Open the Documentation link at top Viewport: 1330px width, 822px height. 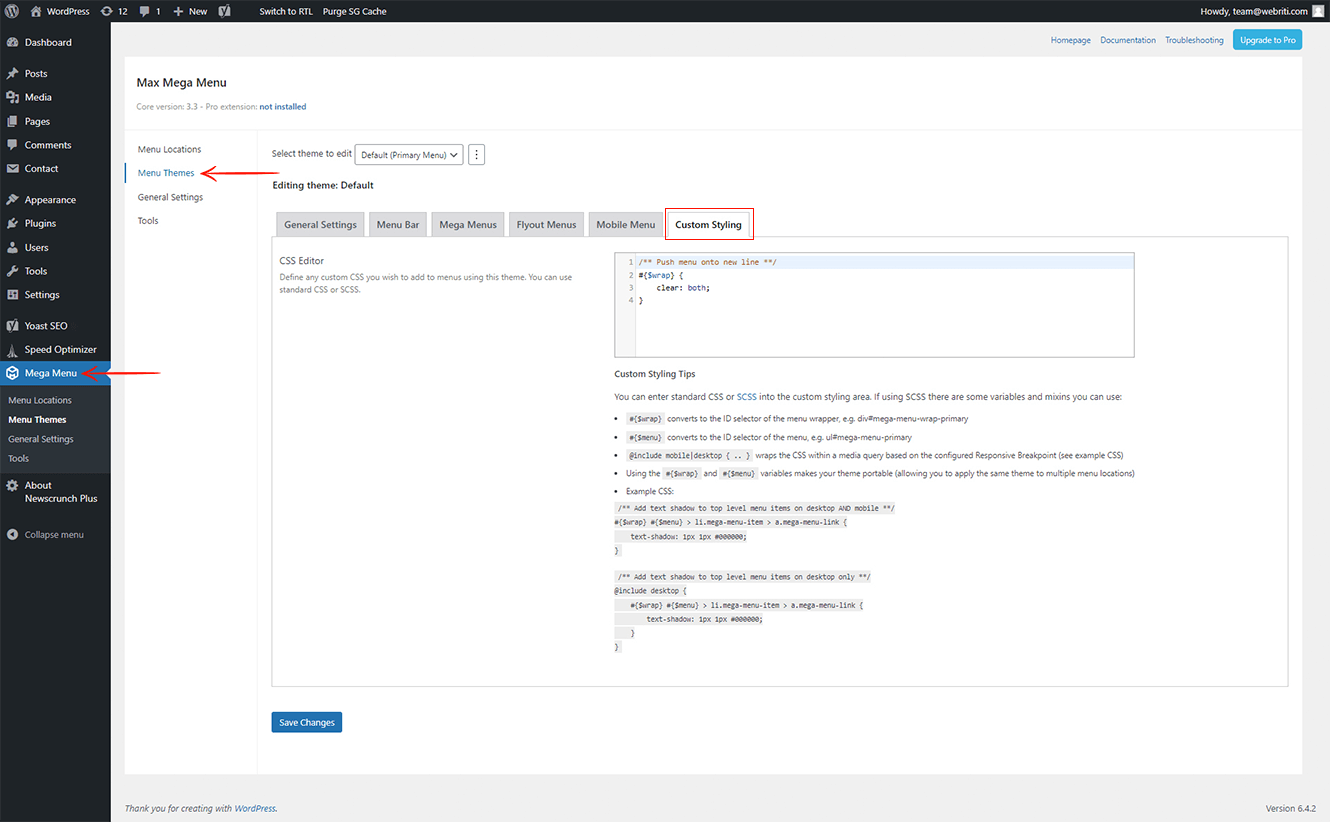1128,40
